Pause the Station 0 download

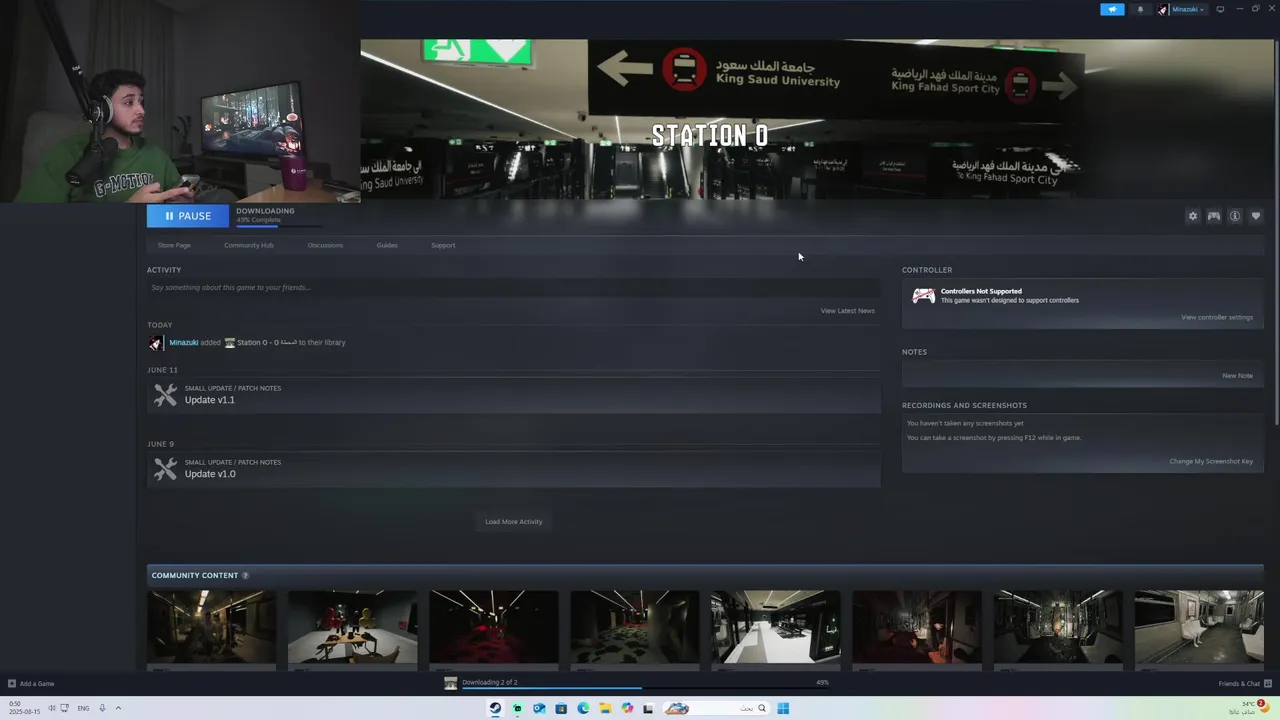(188, 216)
